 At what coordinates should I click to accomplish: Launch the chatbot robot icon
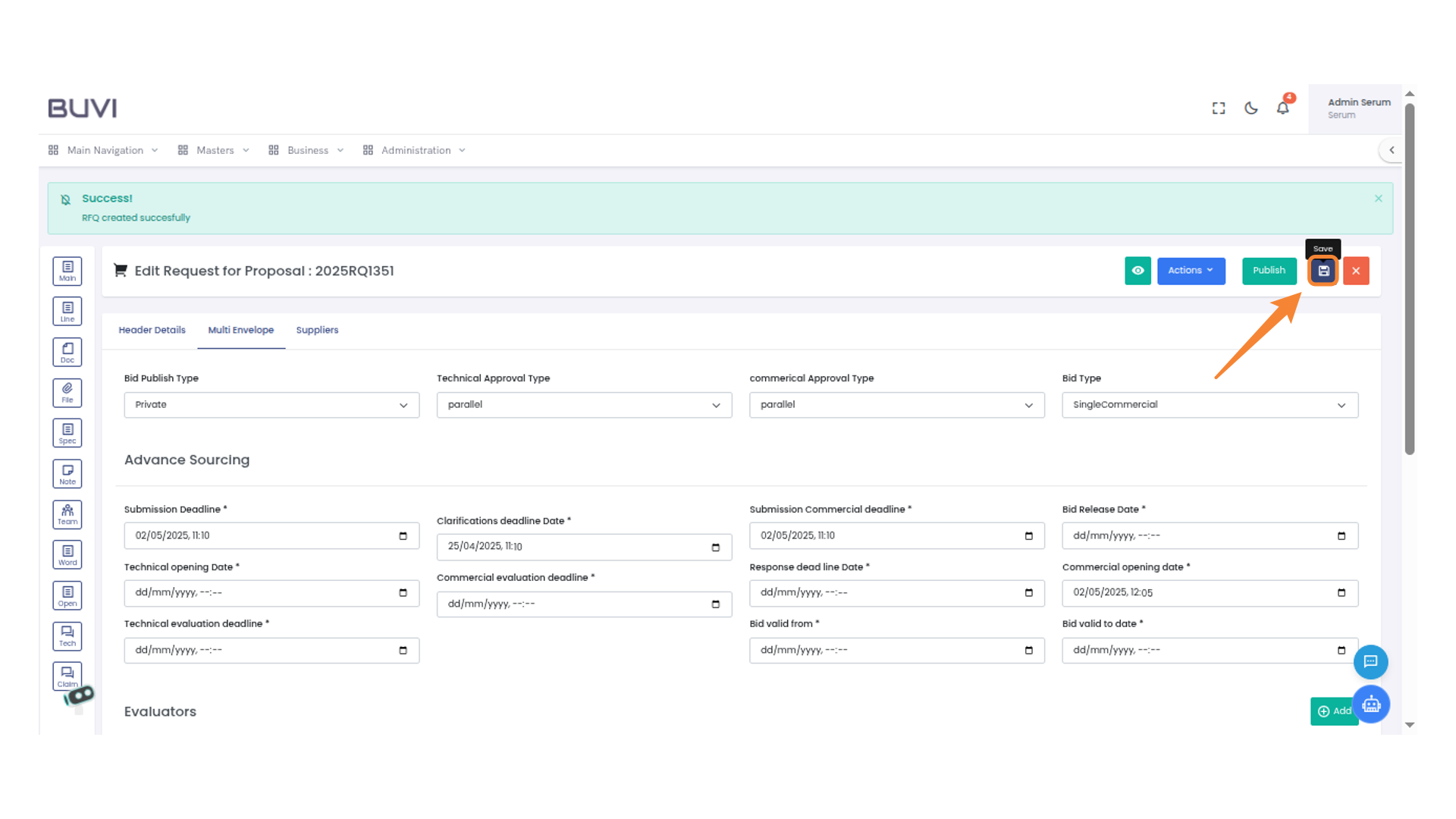[1370, 704]
